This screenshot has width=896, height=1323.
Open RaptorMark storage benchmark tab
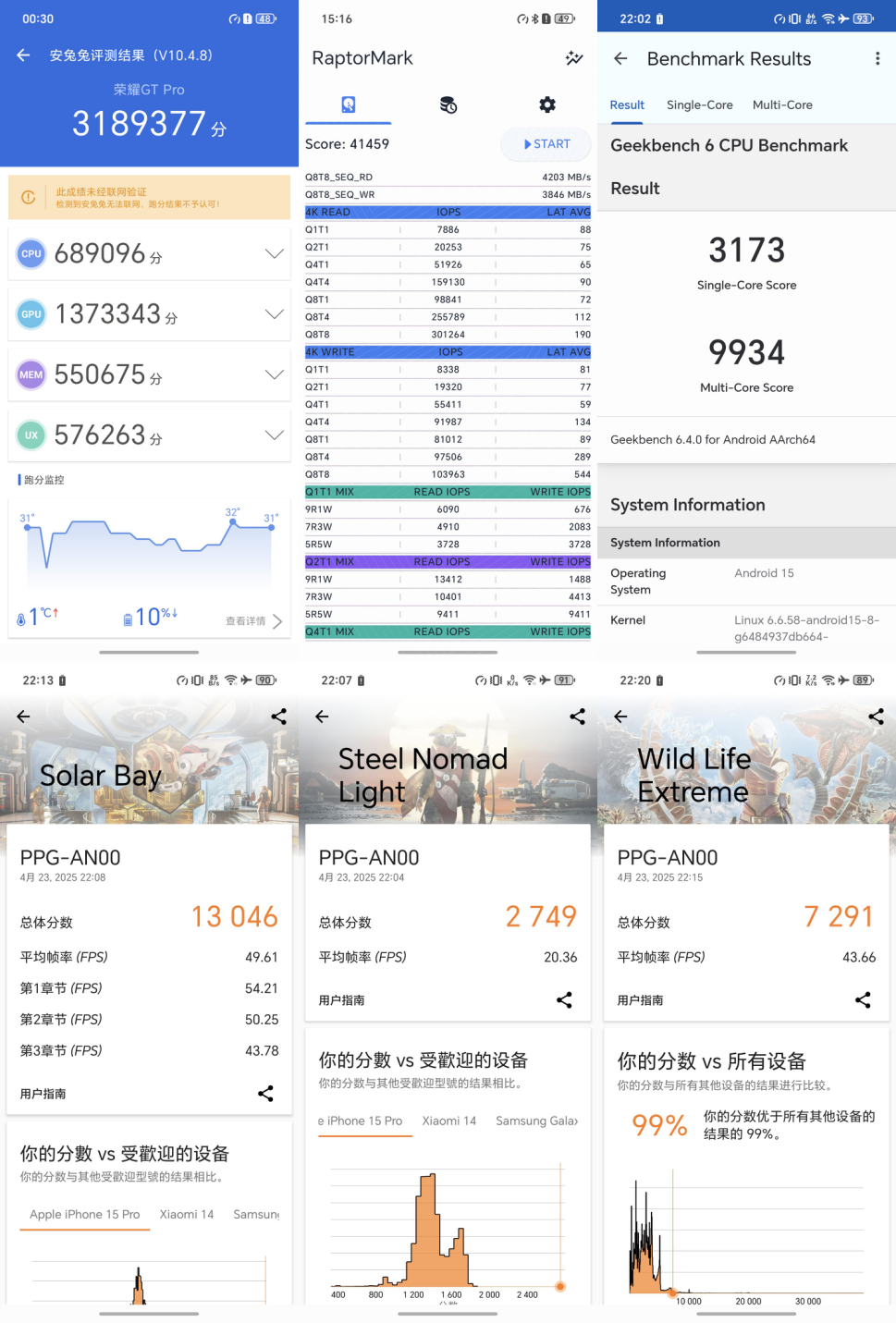349,104
